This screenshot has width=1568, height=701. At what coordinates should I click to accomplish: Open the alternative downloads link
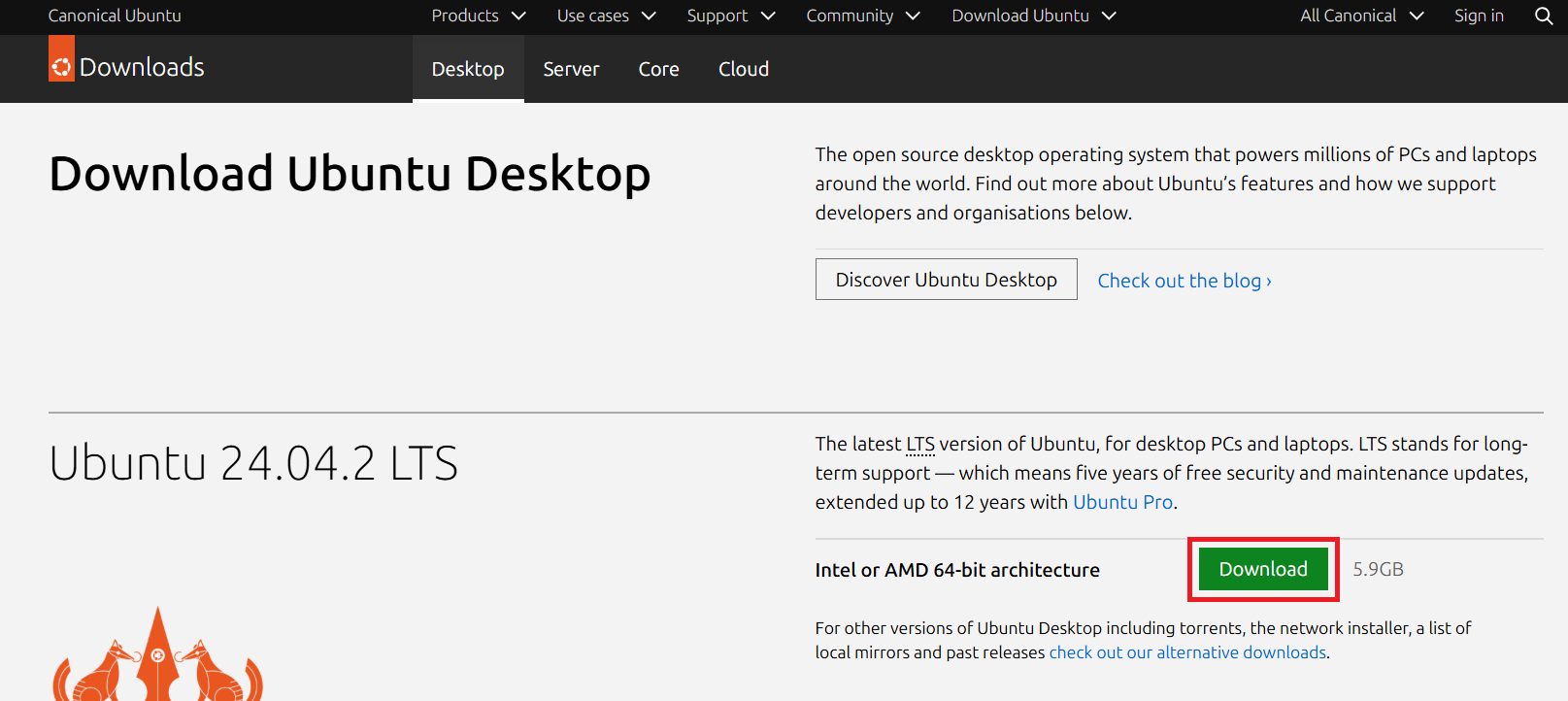click(1187, 652)
